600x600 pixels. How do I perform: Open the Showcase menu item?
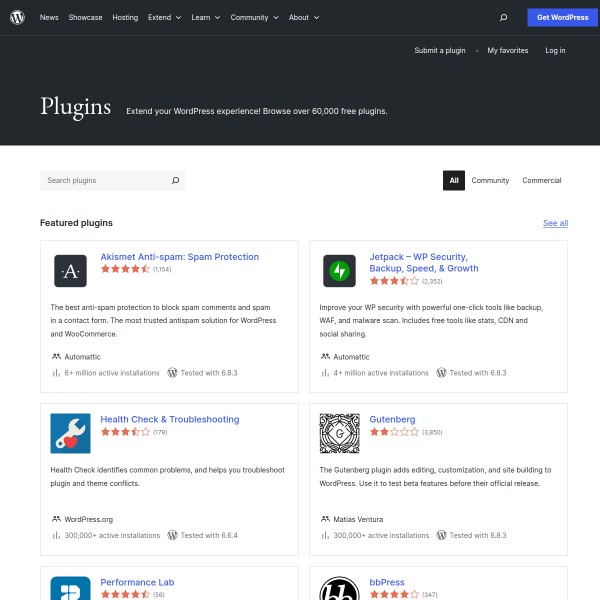(85, 18)
